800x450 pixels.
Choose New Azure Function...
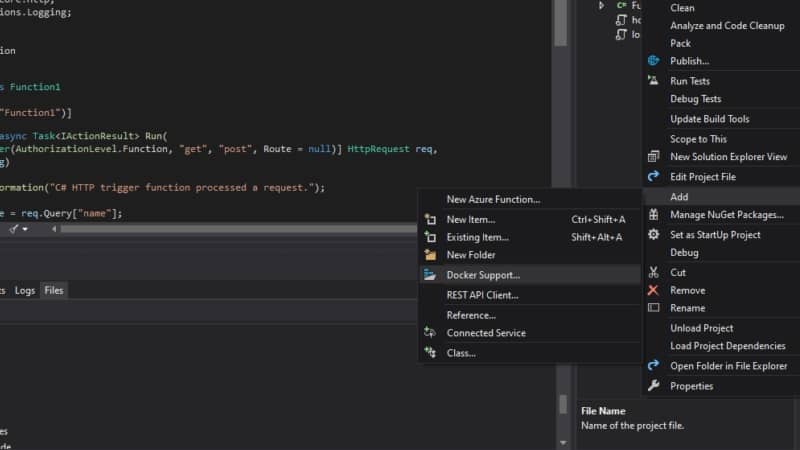493,199
